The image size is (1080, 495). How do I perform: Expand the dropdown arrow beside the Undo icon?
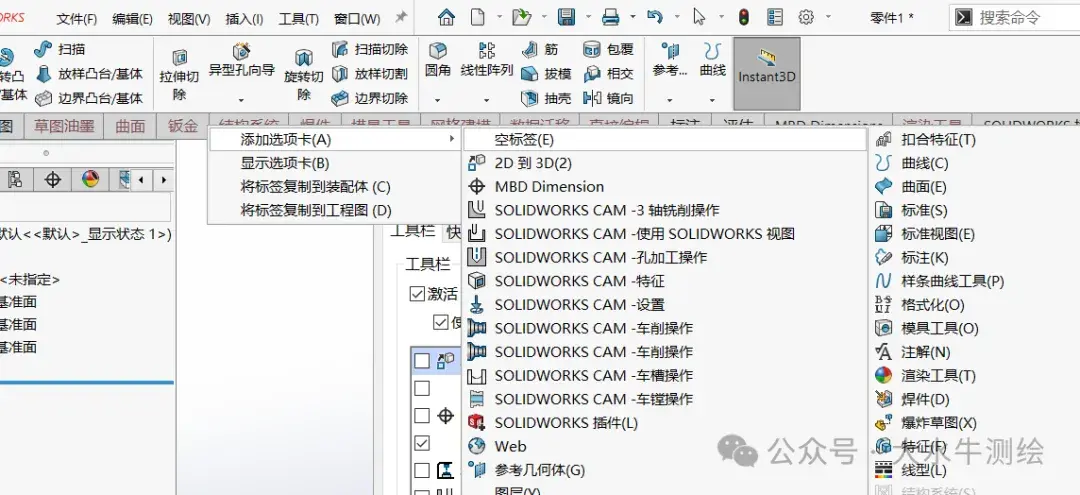tap(677, 17)
